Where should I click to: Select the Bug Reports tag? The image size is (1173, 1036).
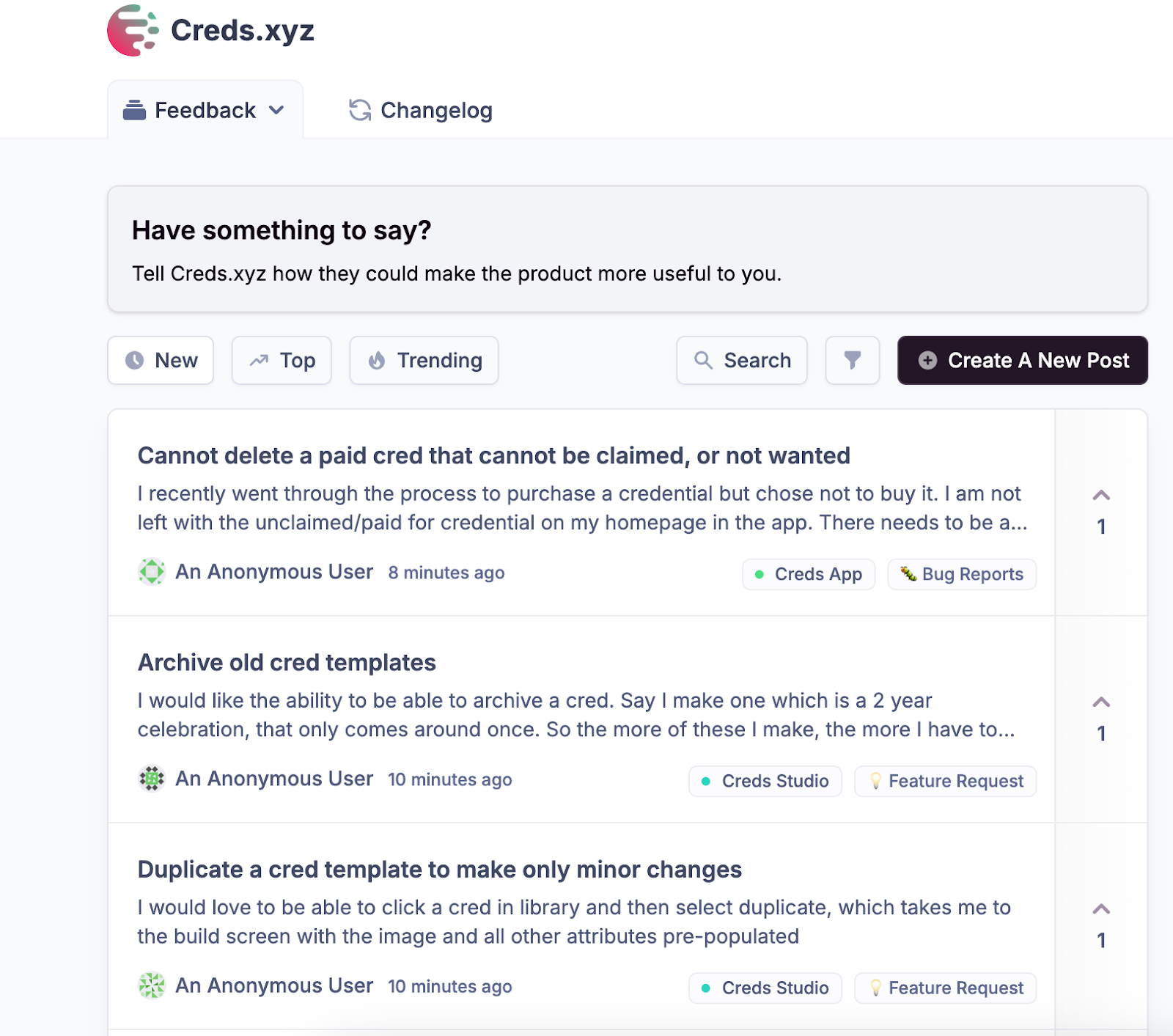pos(962,574)
